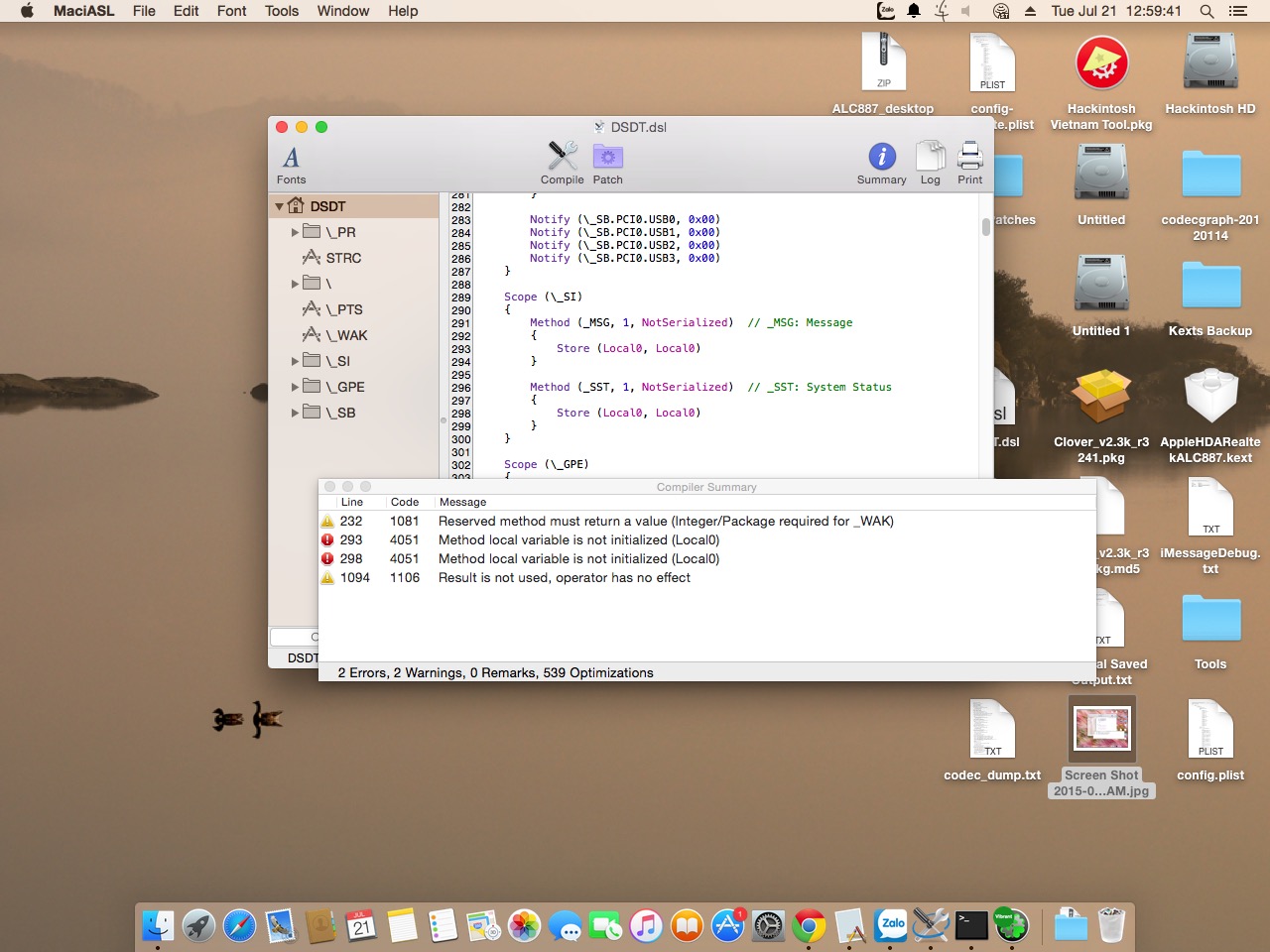Open the Apple menu
The height and width of the screenshot is (952, 1270).
[x=27, y=11]
